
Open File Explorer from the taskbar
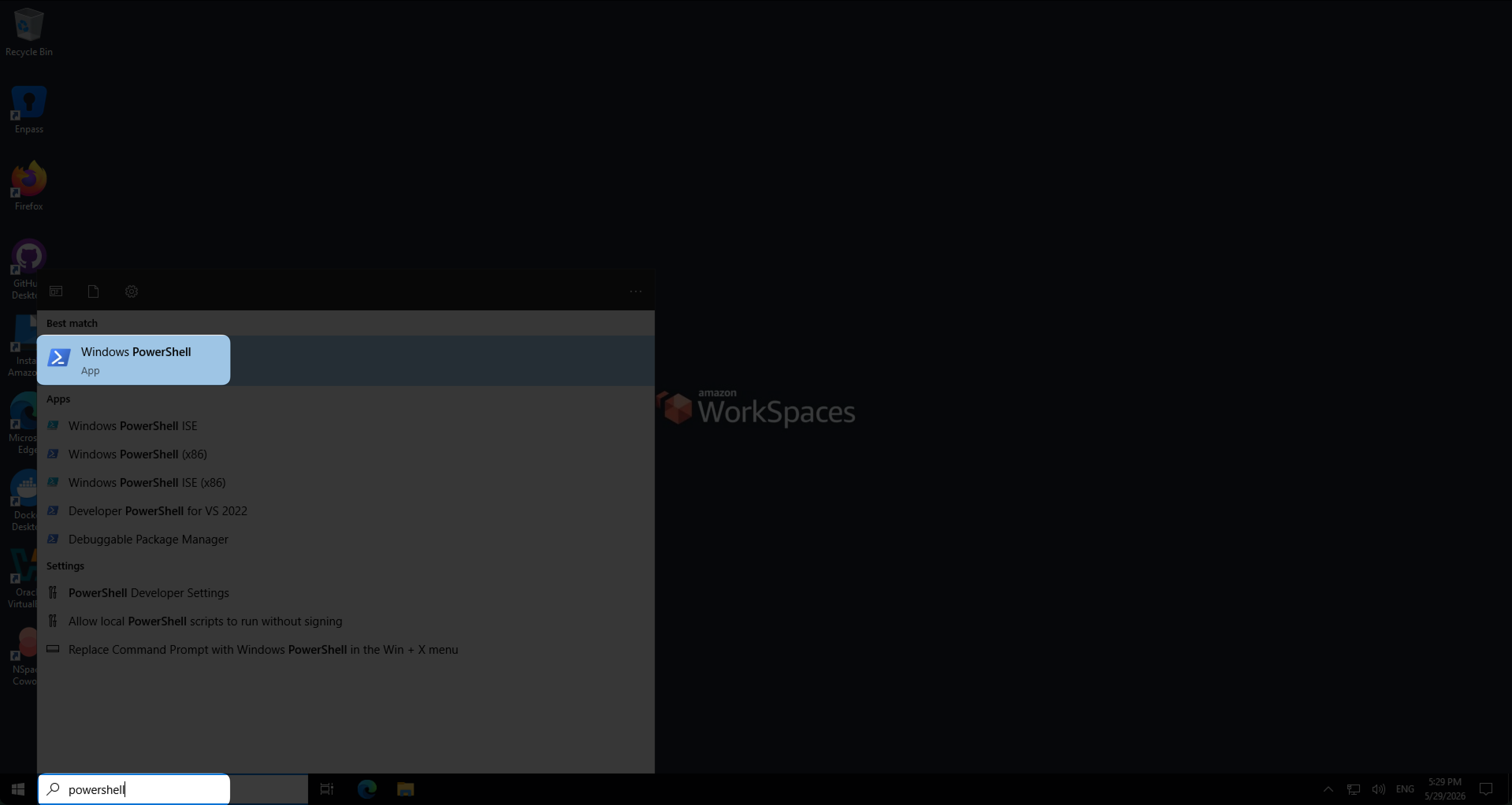tap(405, 789)
